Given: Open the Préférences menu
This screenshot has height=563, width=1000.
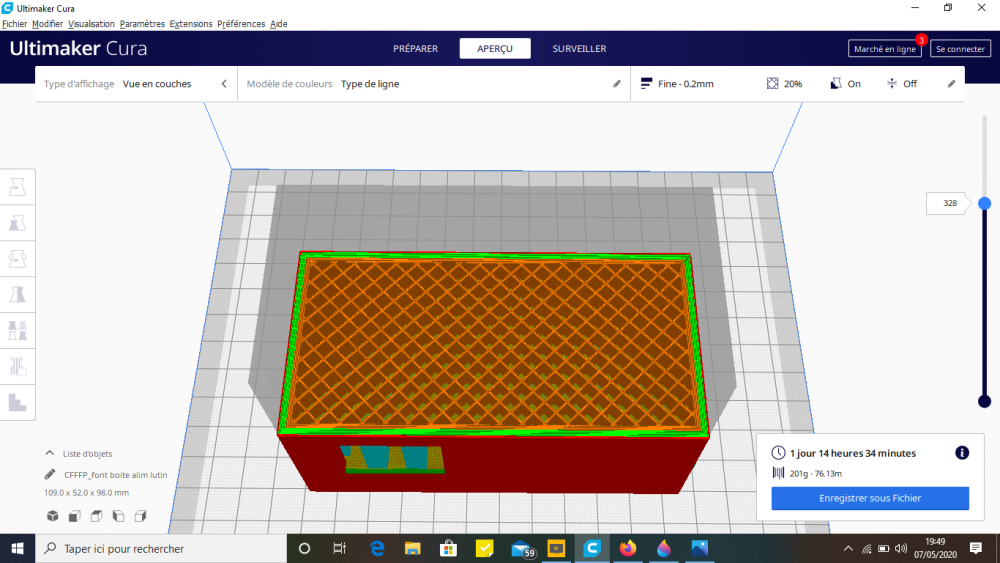Looking at the screenshot, I should pos(241,24).
